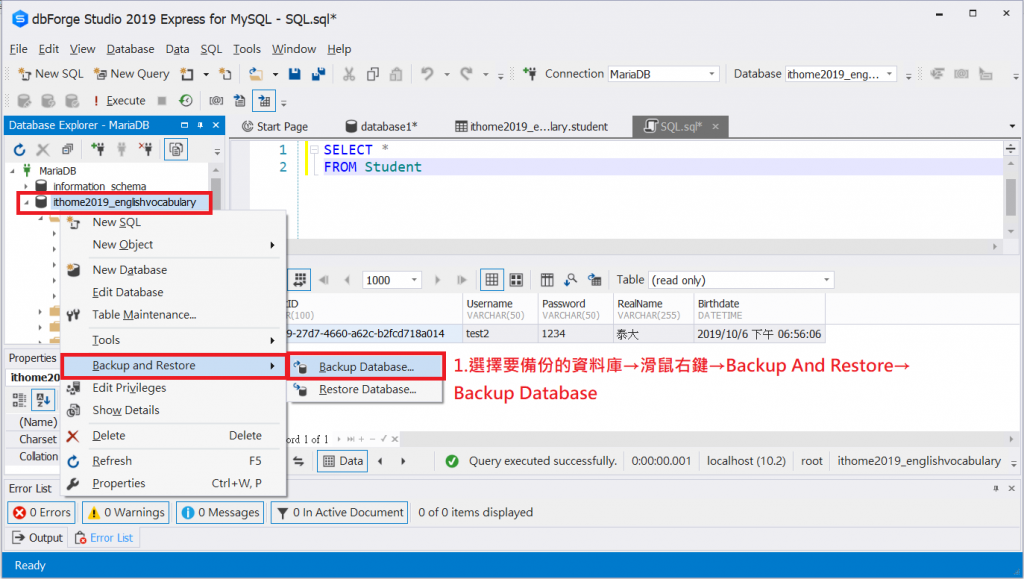This screenshot has height=579, width=1024.
Task: Click the grid view icon in results toolbar
Action: (492, 280)
